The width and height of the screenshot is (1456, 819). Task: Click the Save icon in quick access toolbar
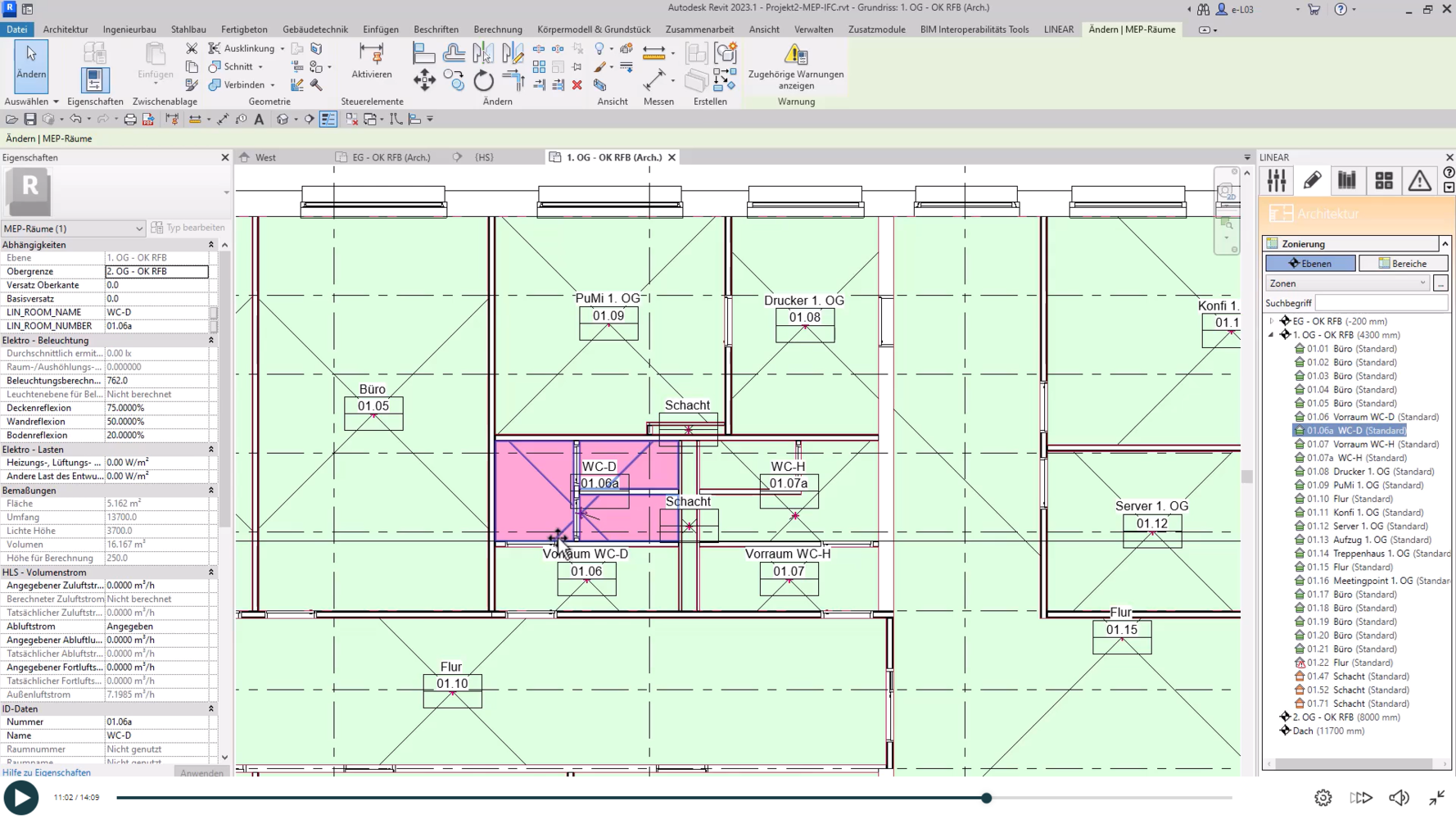click(30, 120)
